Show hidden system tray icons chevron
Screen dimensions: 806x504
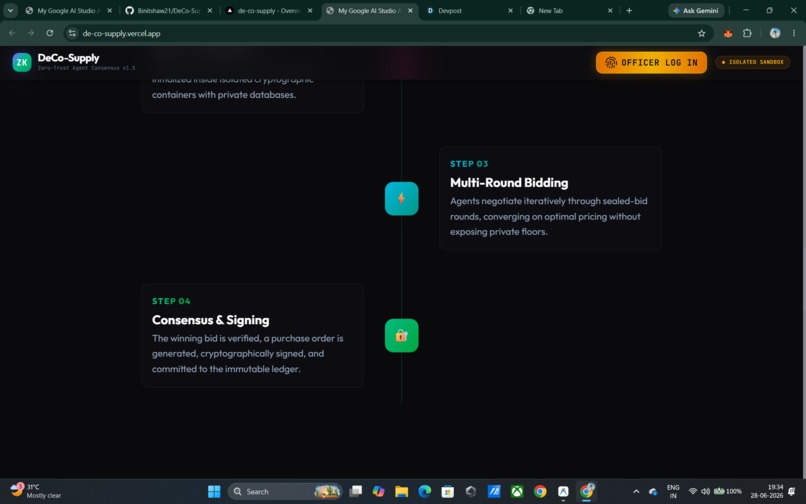tap(636, 491)
